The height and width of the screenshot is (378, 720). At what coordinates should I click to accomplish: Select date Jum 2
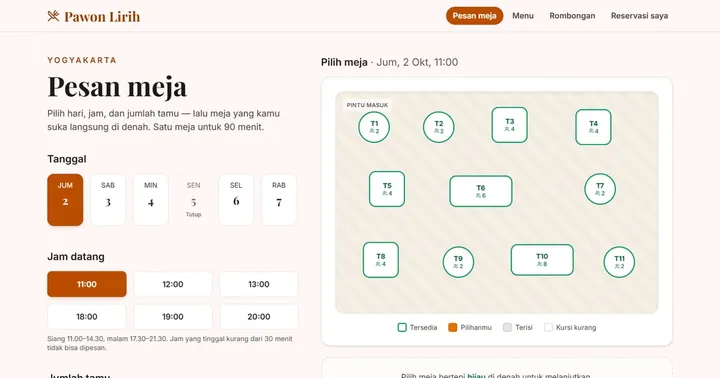65,199
